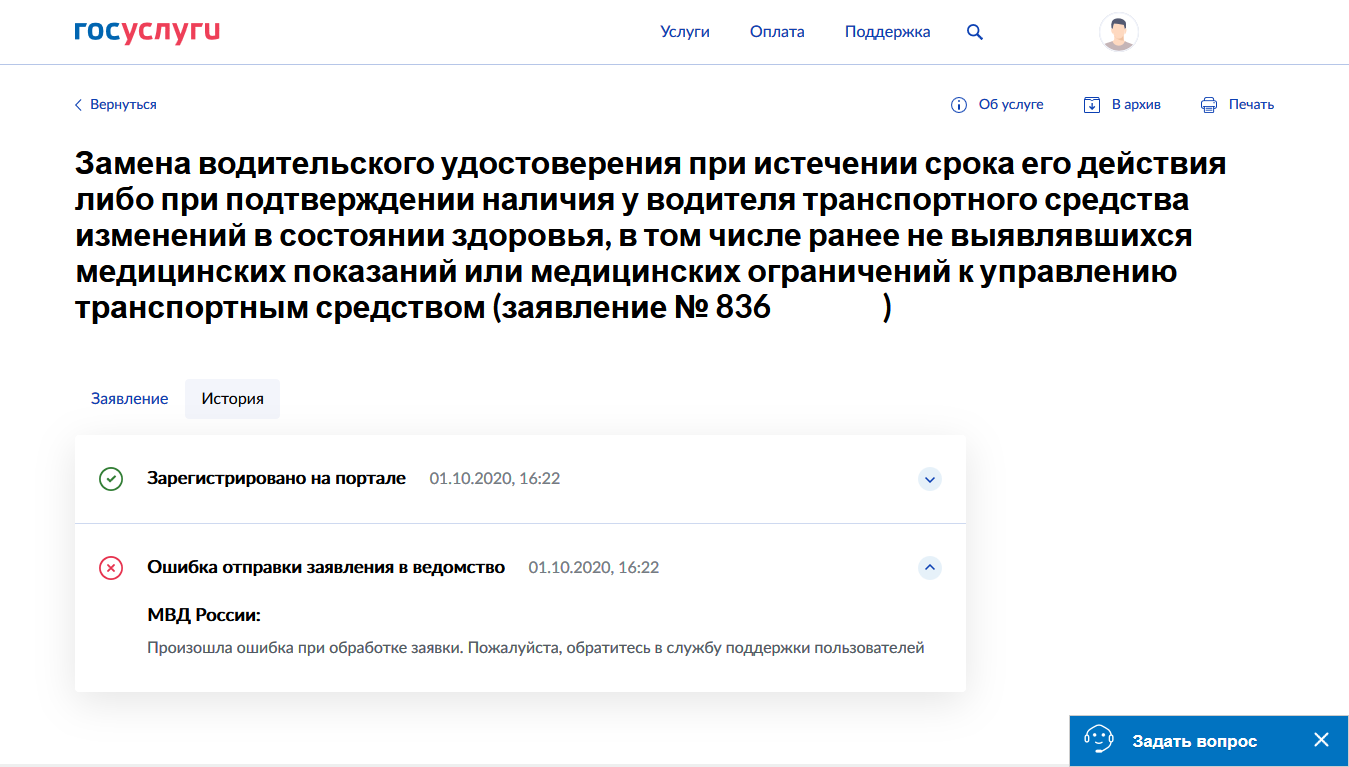Image resolution: width=1349 pixels, height=767 pixels.
Task: Click the Зарегистрировано на портале title
Action: [x=276, y=479]
